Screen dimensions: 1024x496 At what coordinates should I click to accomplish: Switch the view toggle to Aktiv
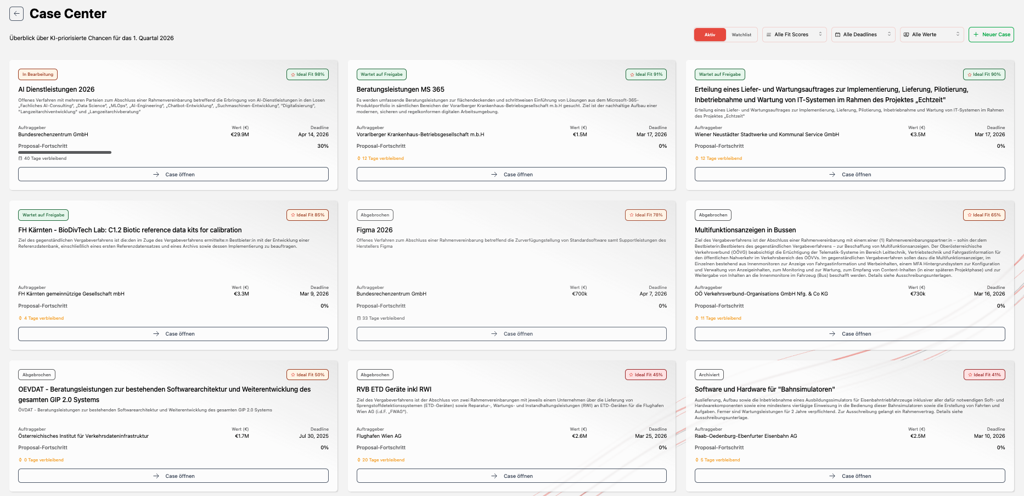coord(710,34)
